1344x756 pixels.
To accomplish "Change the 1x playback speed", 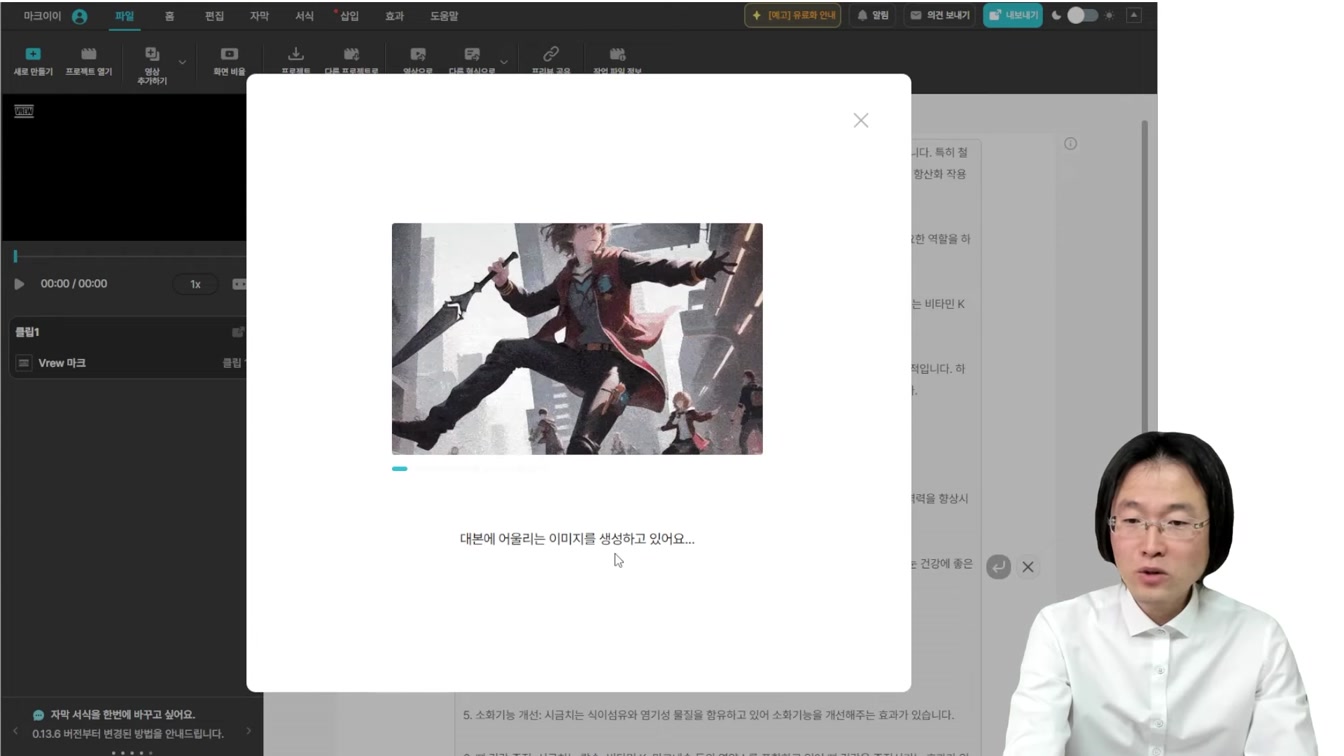I will click(196, 284).
